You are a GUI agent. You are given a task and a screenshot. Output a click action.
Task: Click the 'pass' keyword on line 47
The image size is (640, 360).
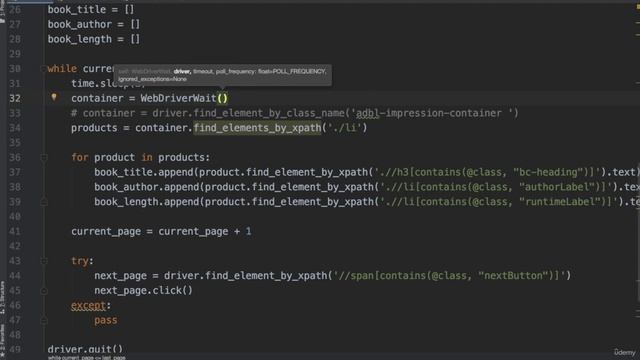point(106,320)
